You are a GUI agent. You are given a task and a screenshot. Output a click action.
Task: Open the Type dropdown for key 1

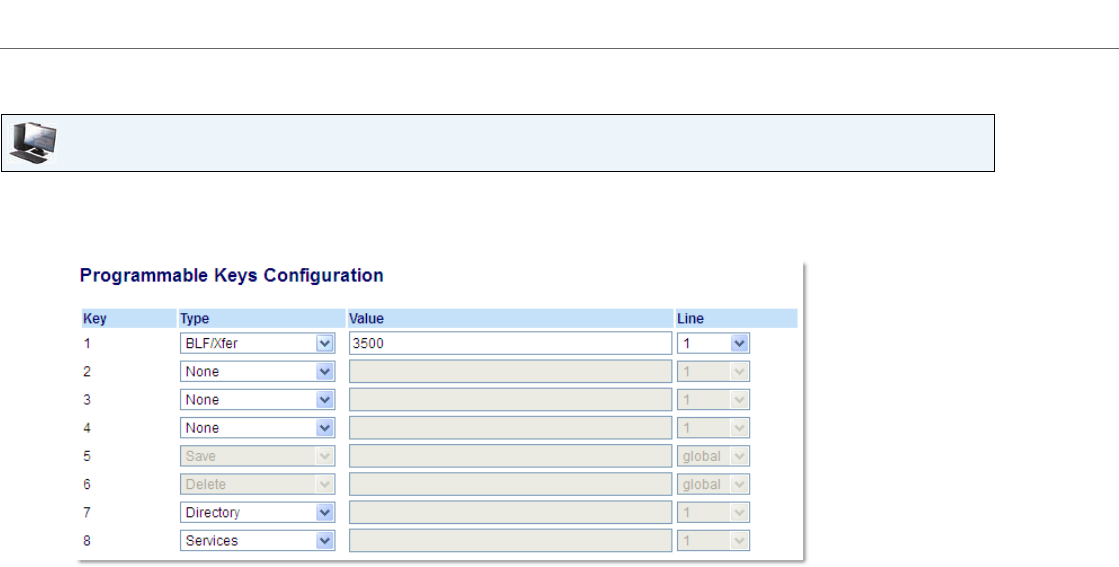(x=257, y=343)
